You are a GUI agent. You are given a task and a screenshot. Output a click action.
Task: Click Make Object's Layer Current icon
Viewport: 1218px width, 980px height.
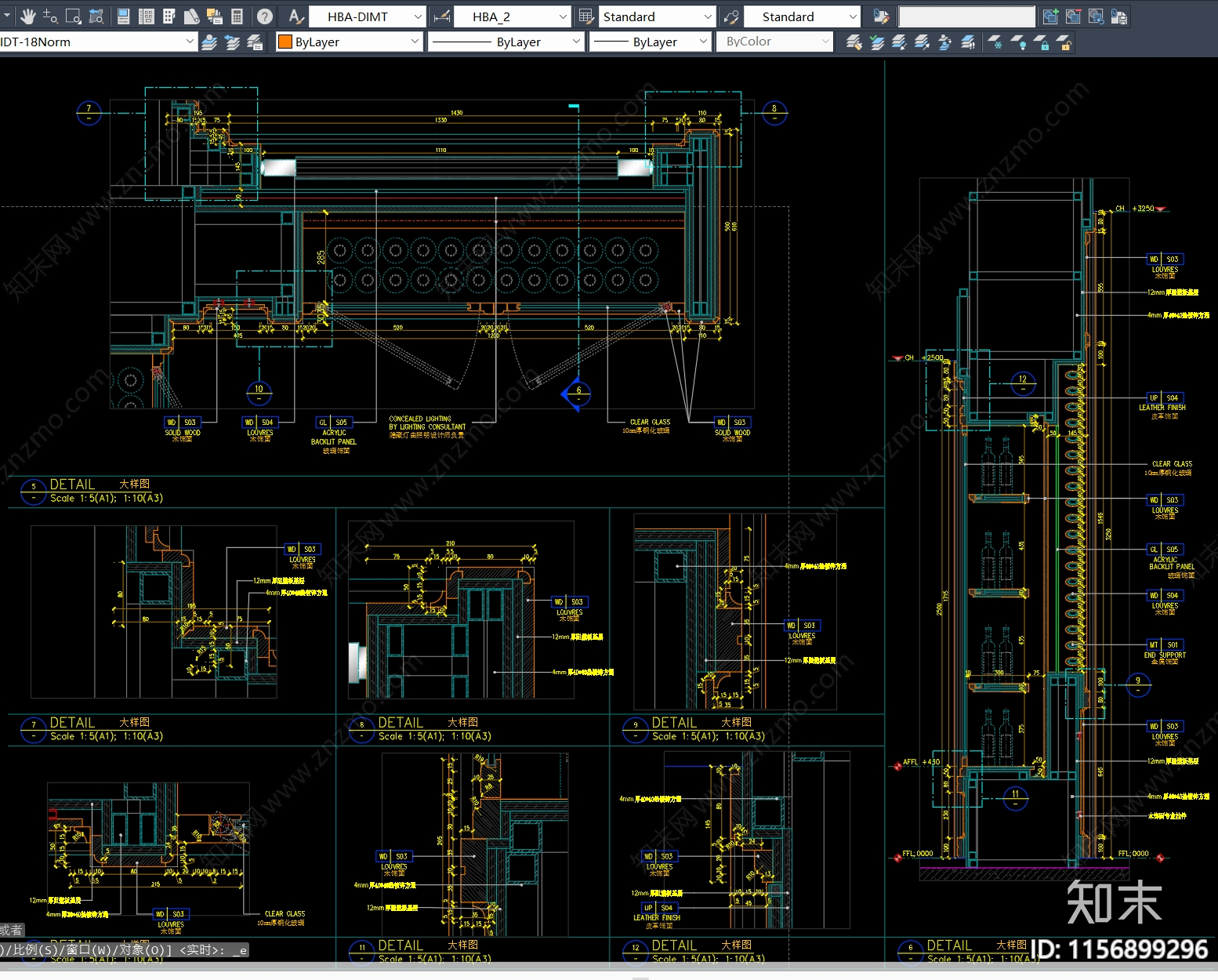tap(209, 42)
